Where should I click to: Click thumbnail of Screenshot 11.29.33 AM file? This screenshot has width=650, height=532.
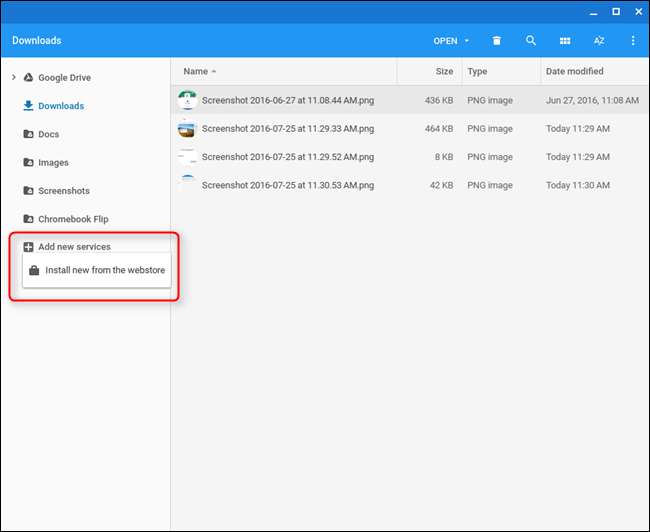187,129
